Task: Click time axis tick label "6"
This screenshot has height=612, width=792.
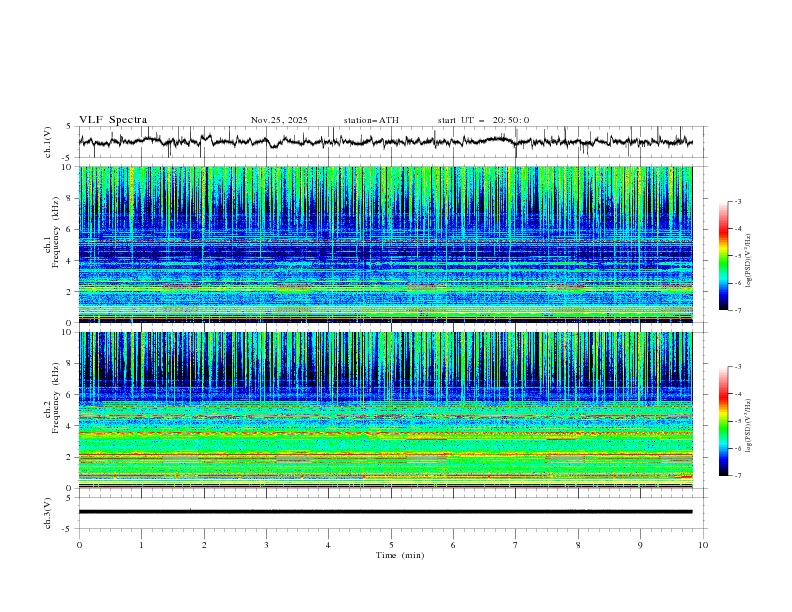Action: pos(453,545)
